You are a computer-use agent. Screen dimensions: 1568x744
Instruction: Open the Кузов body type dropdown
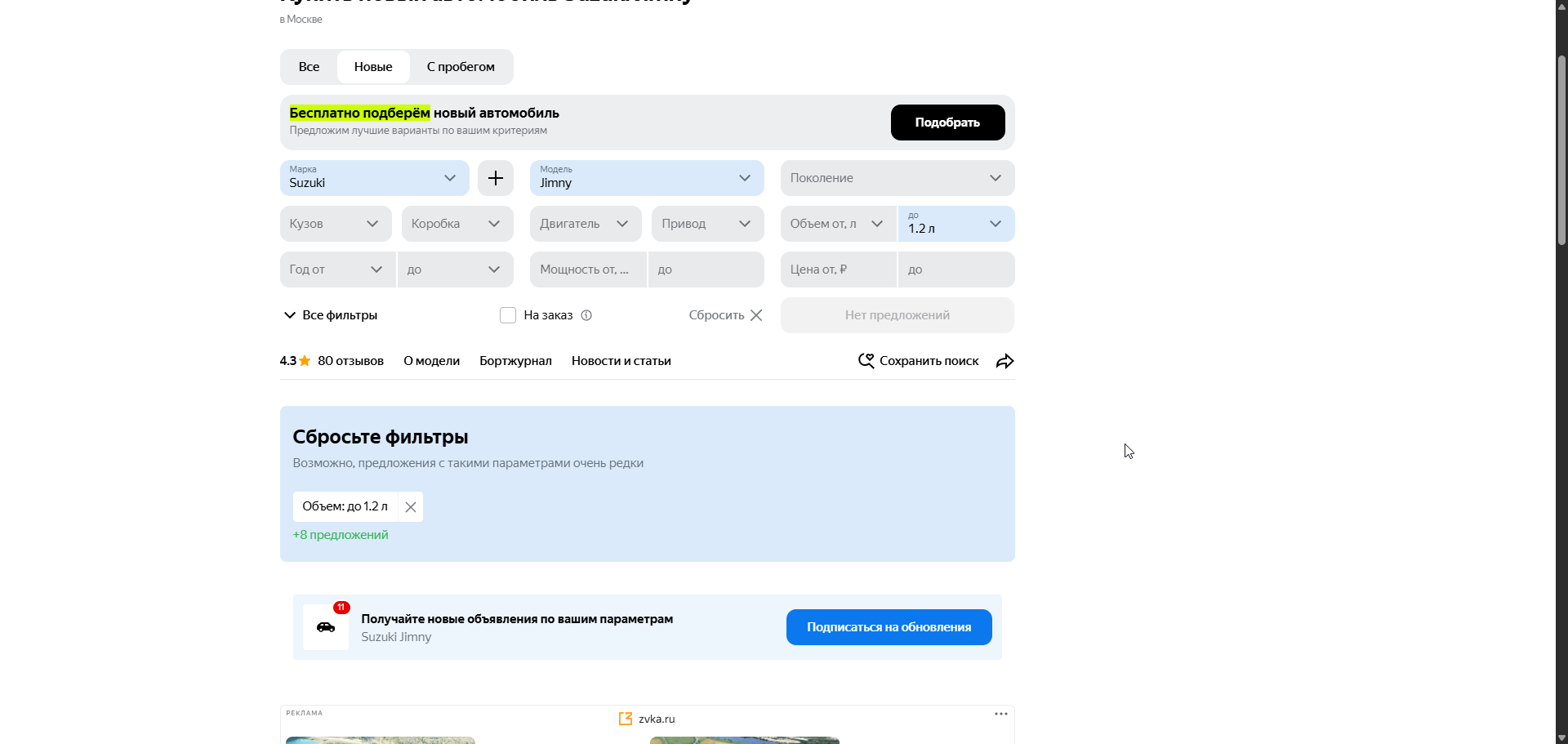(x=336, y=224)
